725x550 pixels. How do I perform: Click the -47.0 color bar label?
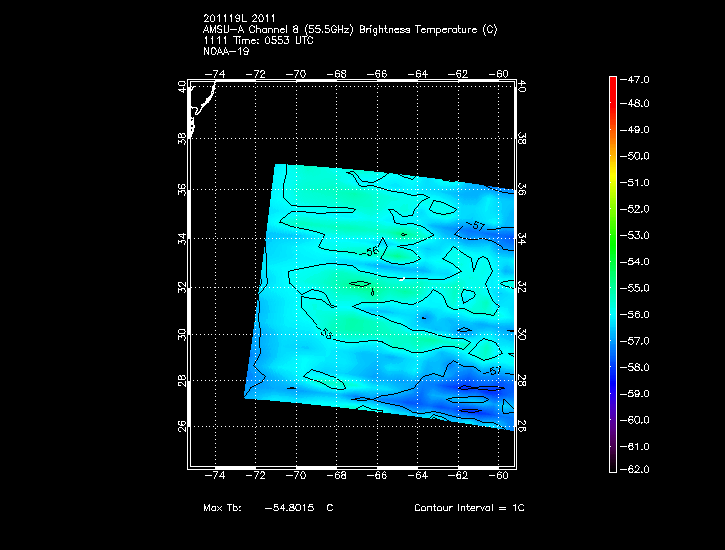coord(637,78)
